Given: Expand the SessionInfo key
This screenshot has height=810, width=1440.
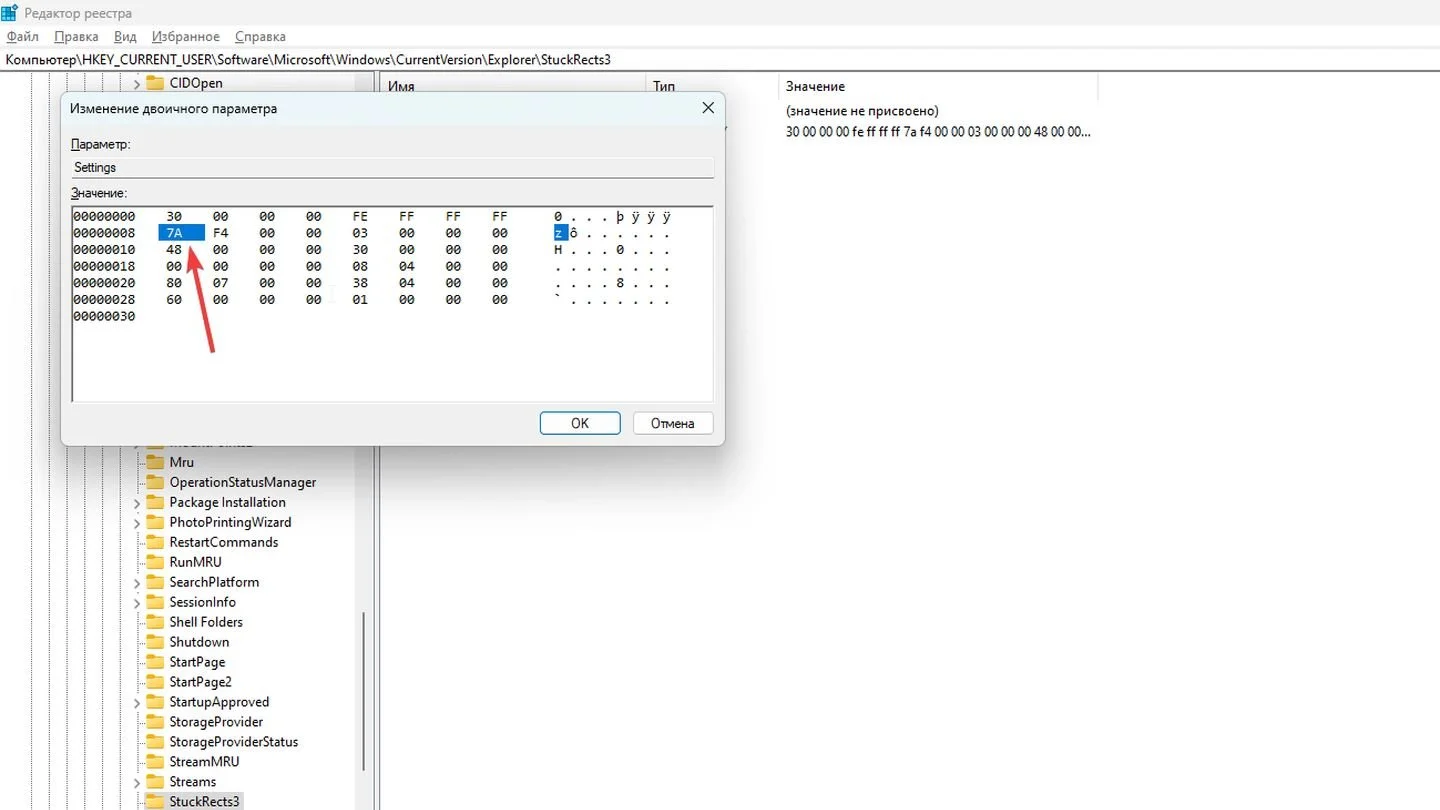Looking at the screenshot, I should (x=137, y=602).
